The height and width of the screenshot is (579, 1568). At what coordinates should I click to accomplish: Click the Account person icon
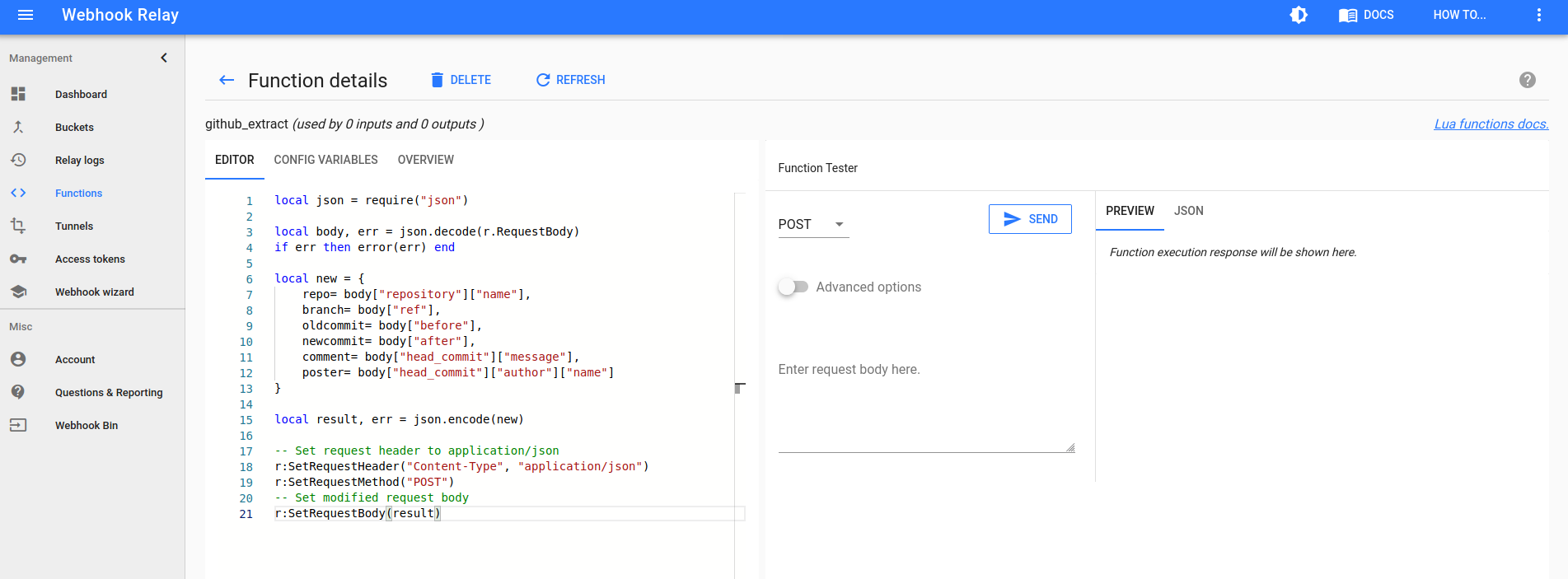pyautogui.click(x=18, y=359)
